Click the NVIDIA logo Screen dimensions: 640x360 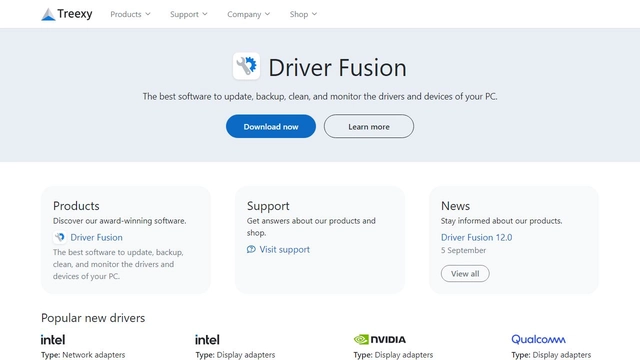380,340
